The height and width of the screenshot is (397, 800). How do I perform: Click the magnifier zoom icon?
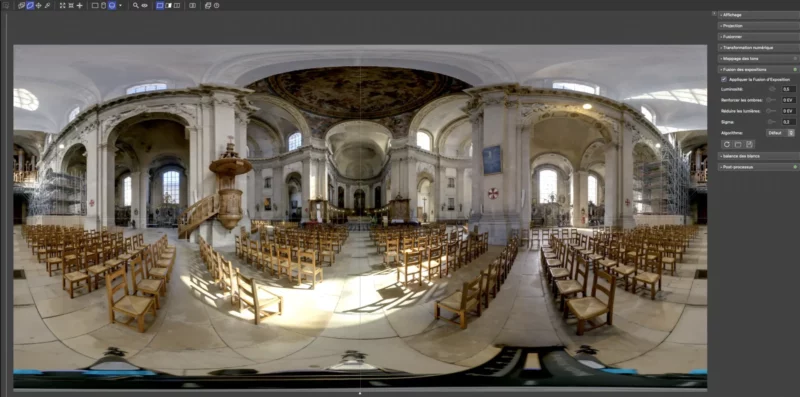point(136,6)
